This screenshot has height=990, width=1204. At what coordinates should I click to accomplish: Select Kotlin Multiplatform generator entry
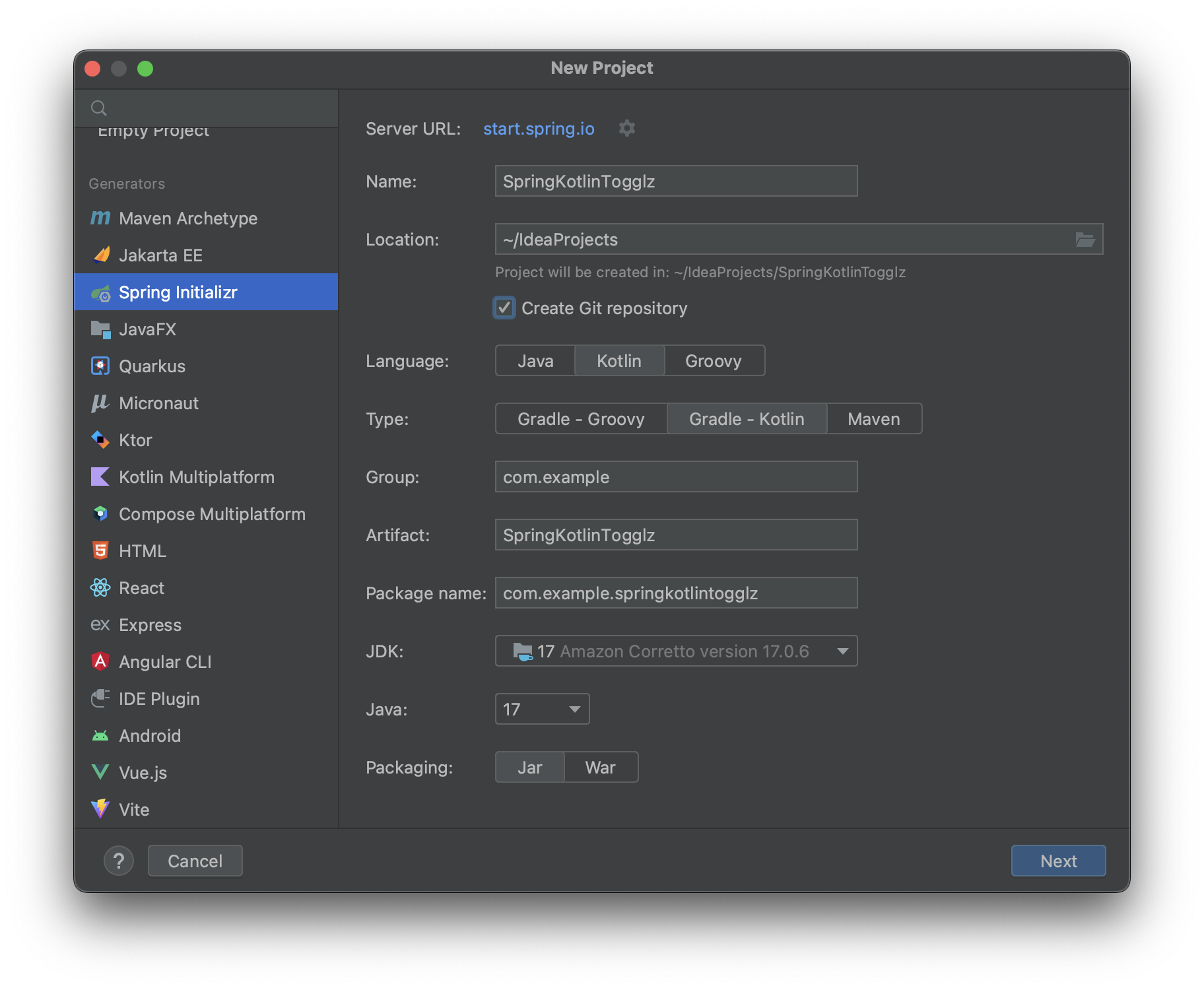point(206,477)
